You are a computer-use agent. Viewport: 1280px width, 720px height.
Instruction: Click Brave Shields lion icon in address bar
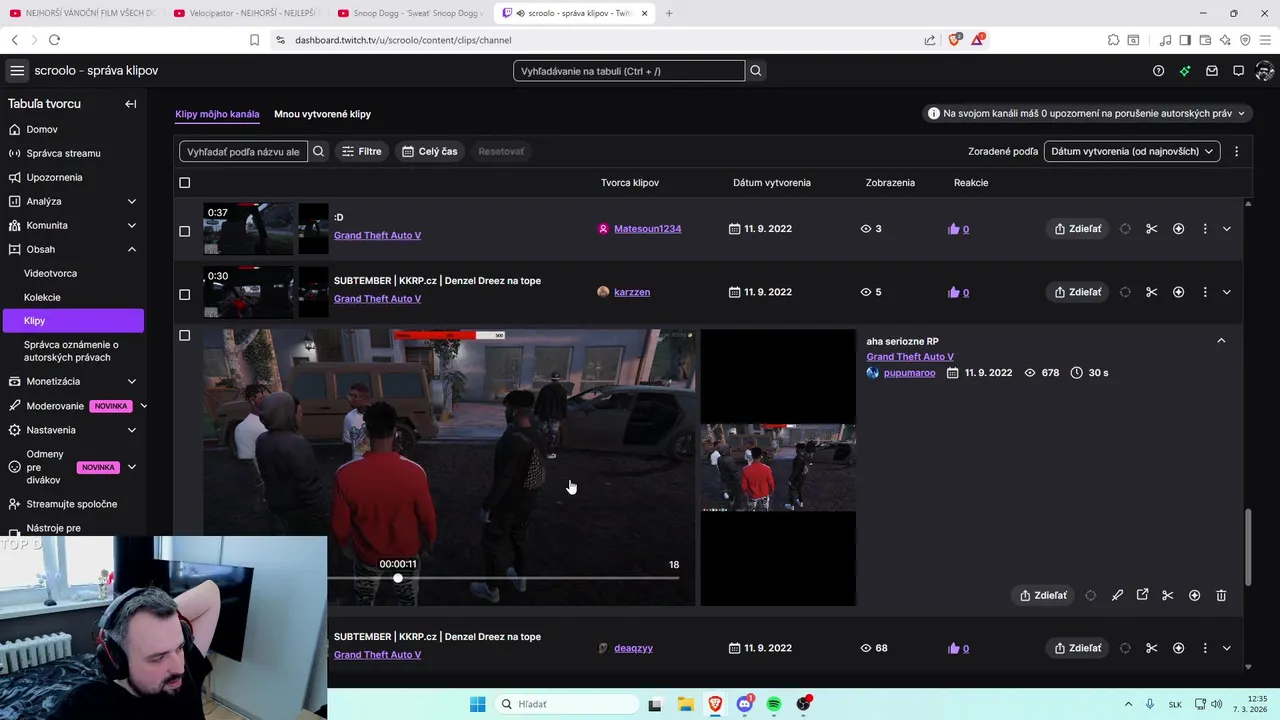pos(954,39)
